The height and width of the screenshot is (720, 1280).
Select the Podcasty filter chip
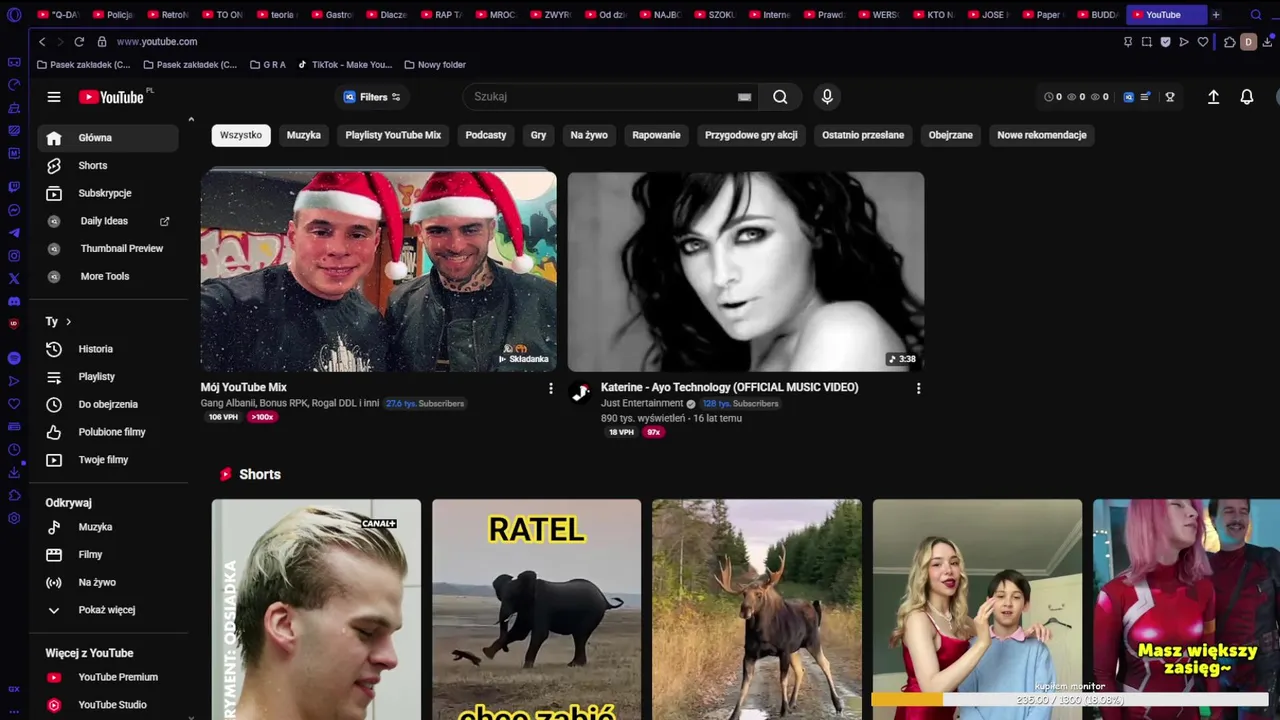pyautogui.click(x=486, y=135)
